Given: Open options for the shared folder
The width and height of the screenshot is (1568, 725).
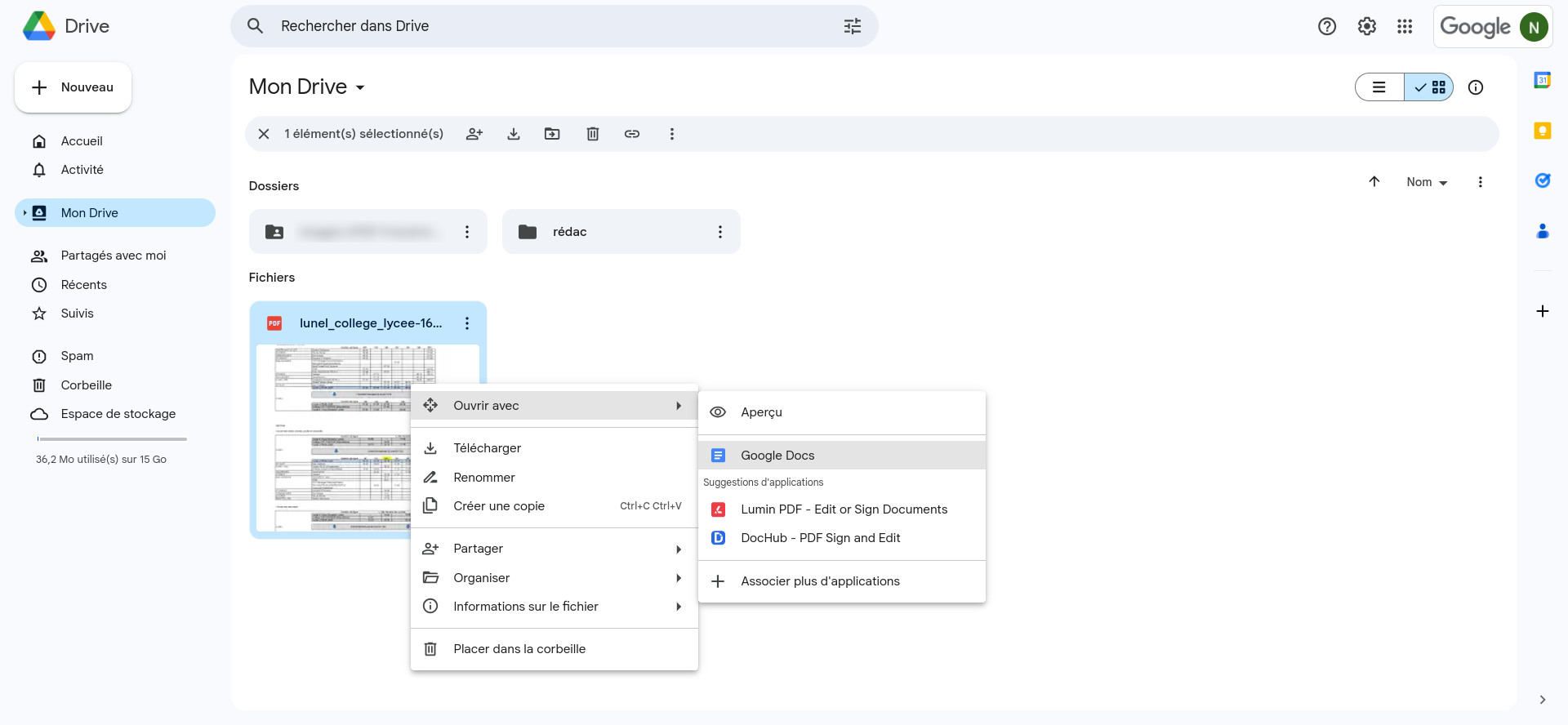Looking at the screenshot, I should coord(467,232).
